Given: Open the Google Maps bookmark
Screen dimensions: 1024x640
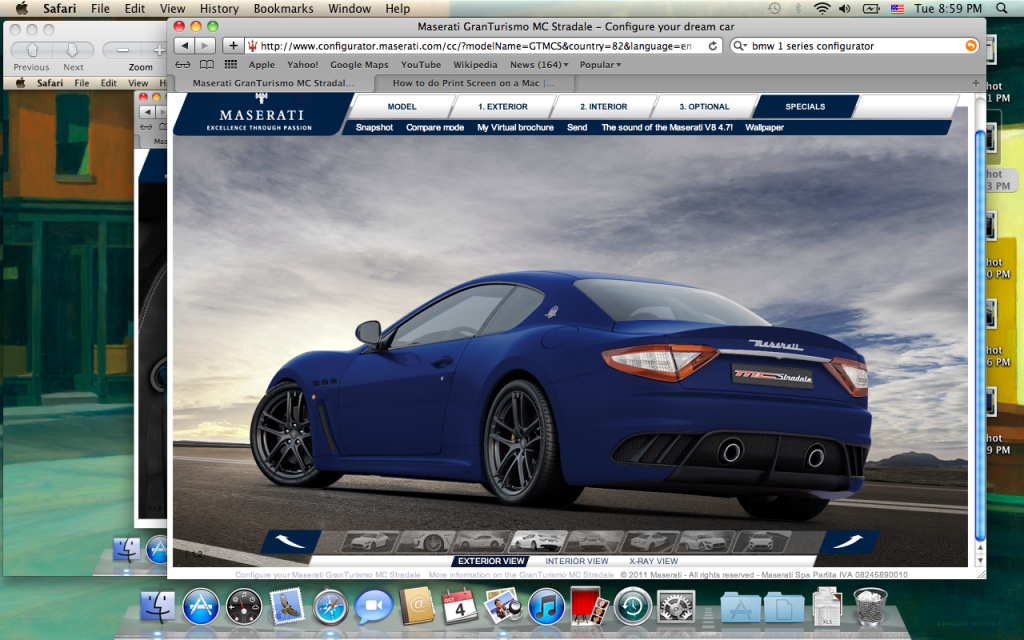Looking at the screenshot, I should point(359,65).
